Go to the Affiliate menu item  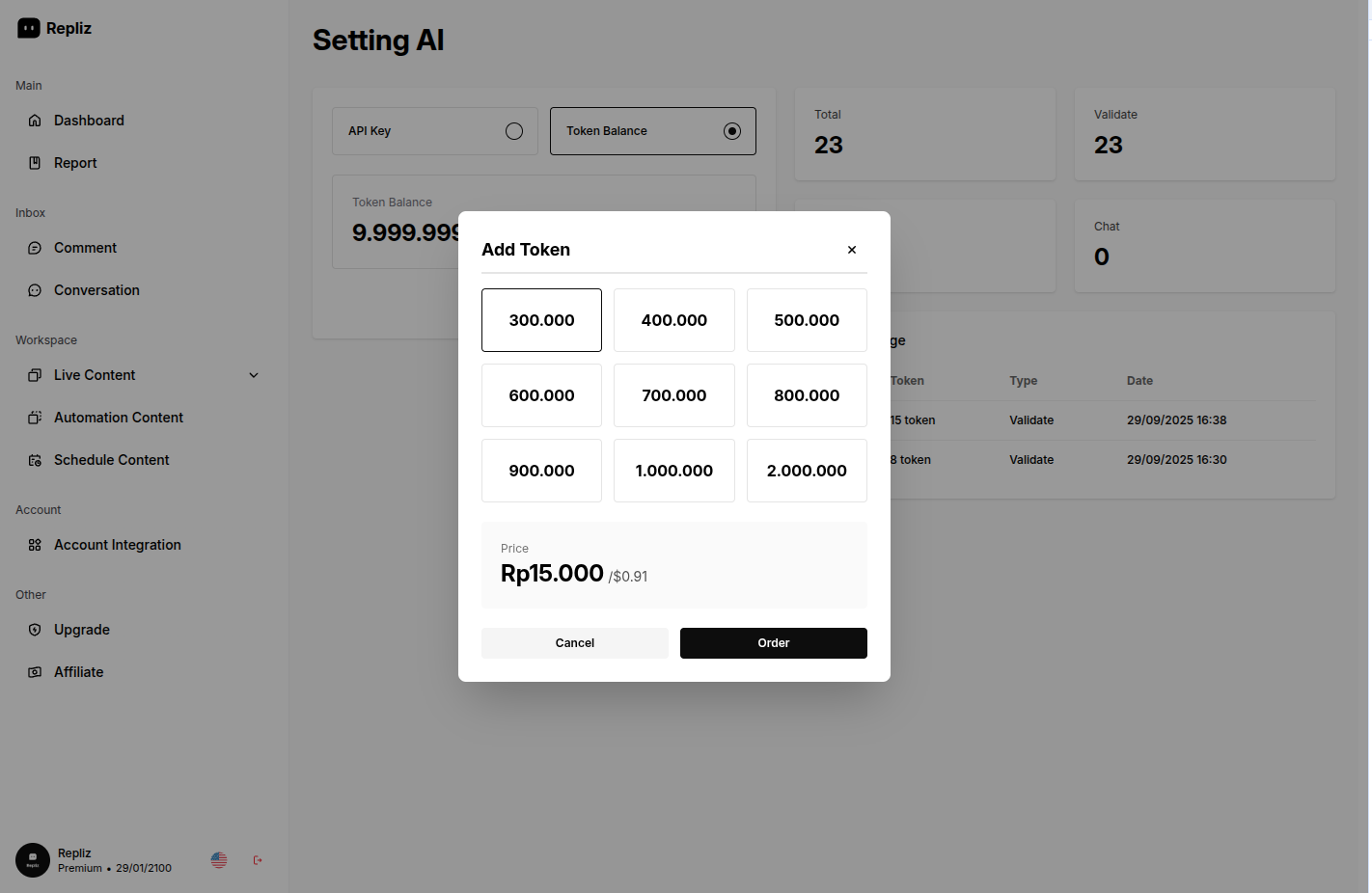click(x=78, y=672)
